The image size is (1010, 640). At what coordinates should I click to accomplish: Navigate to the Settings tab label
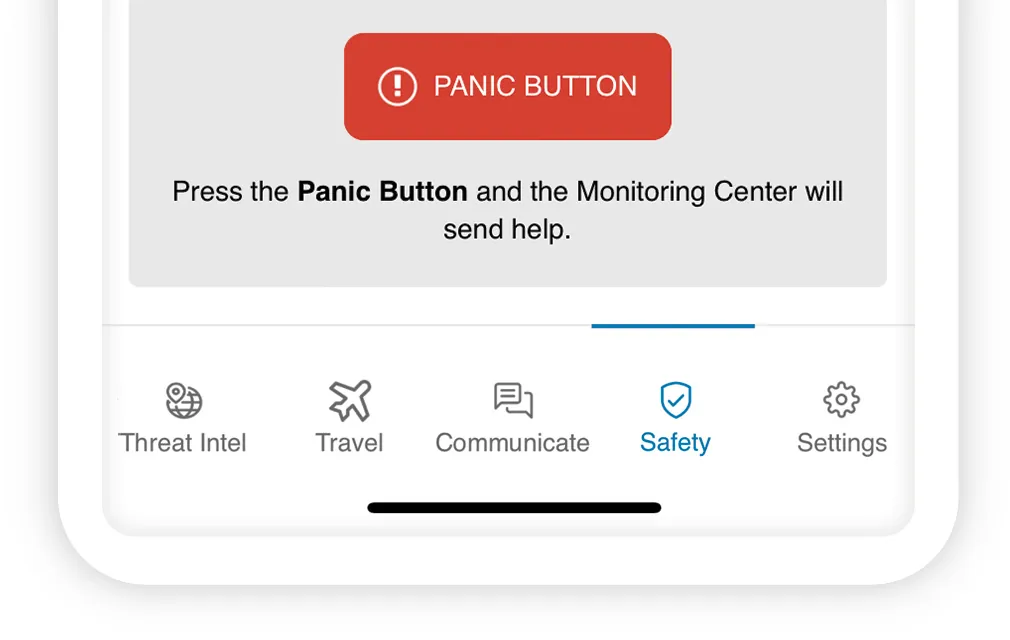tap(841, 443)
